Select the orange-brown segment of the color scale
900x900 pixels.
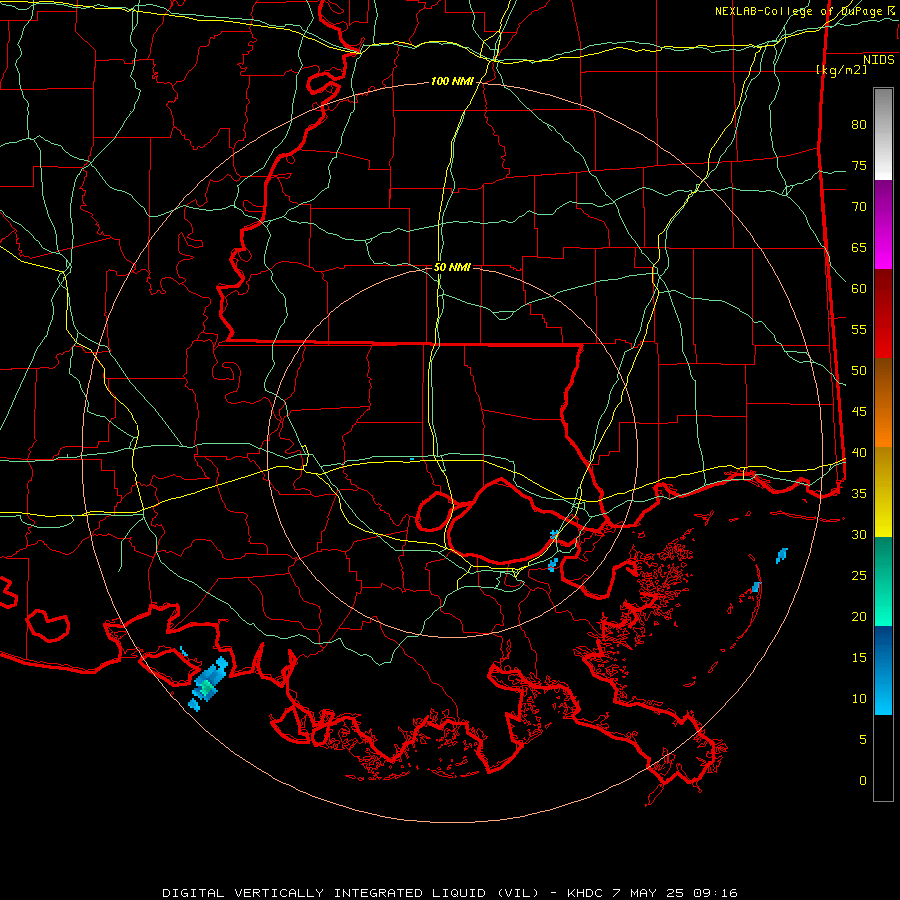point(883,403)
